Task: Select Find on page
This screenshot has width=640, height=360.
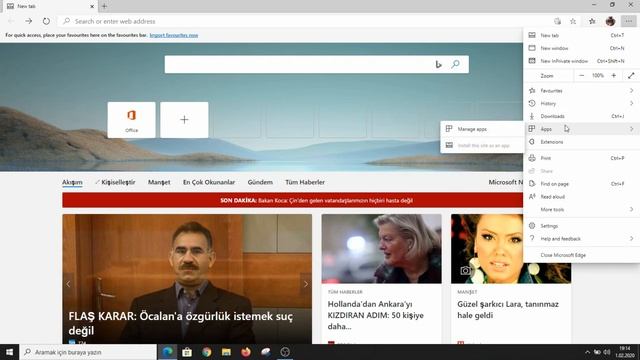Action: click(x=582, y=184)
